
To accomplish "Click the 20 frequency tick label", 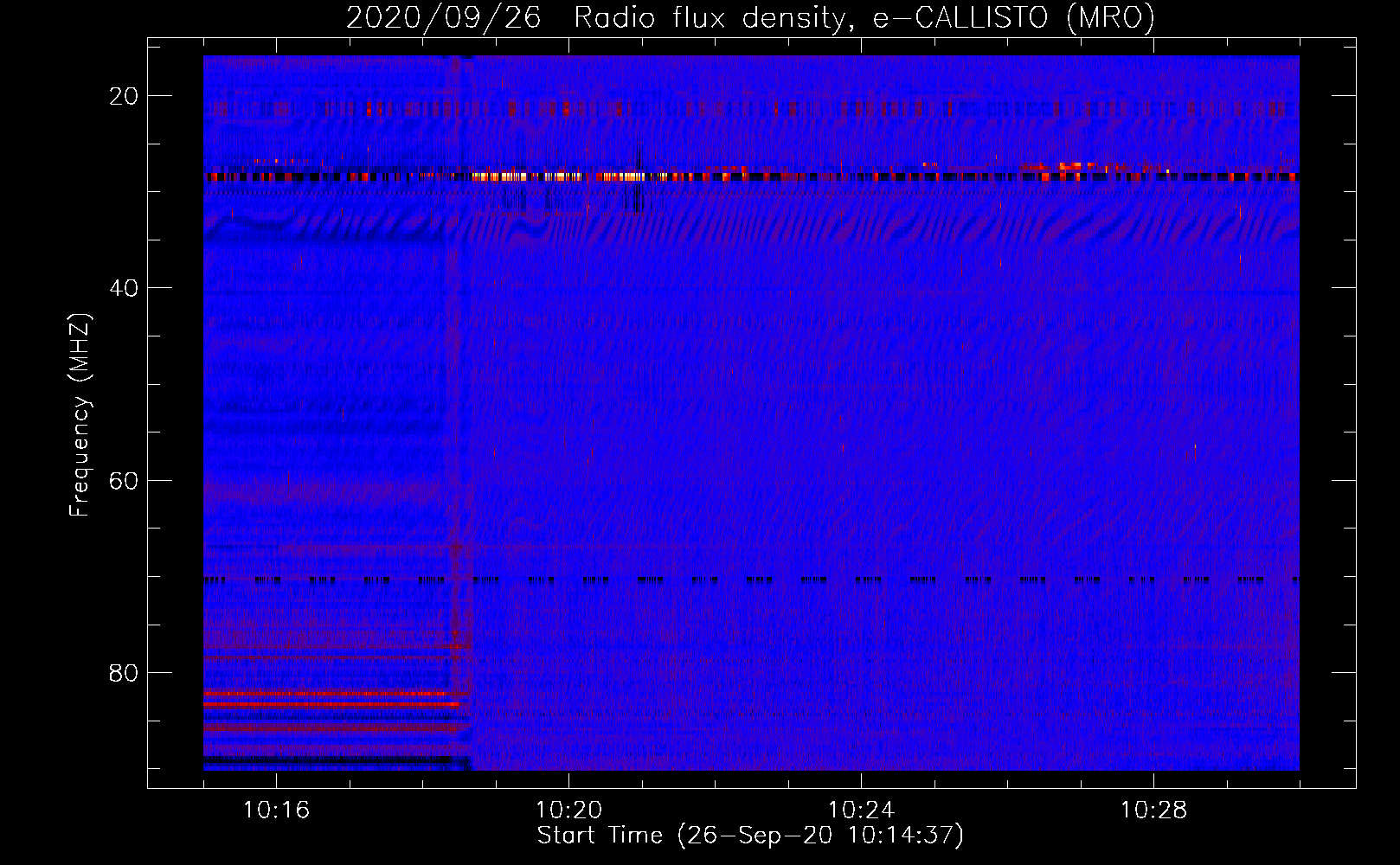I will coord(124,96).
